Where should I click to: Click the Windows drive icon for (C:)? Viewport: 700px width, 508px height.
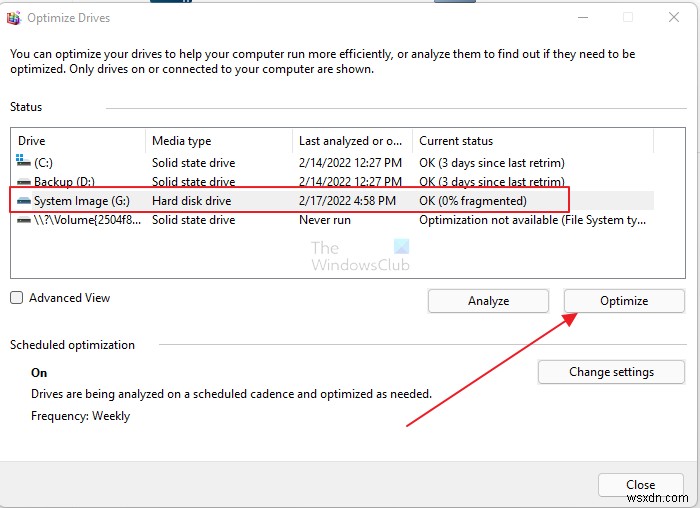coord(23,162)
